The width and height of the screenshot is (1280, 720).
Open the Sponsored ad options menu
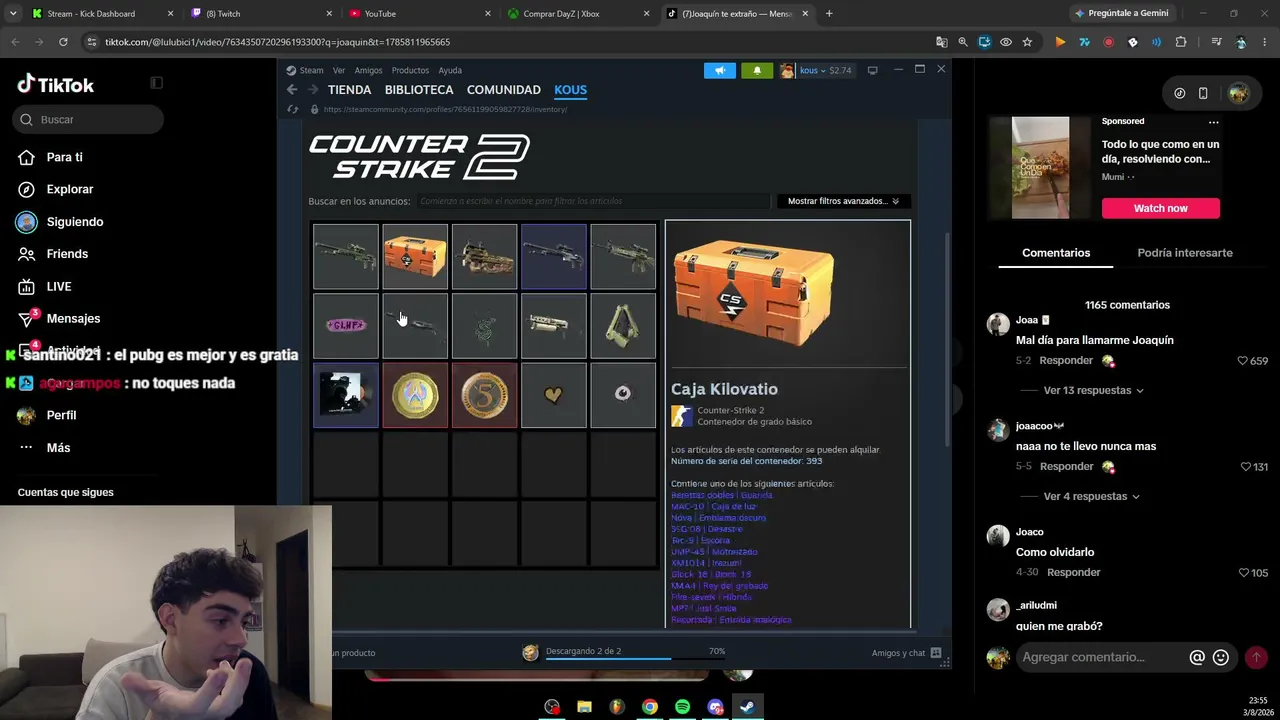1213,122
